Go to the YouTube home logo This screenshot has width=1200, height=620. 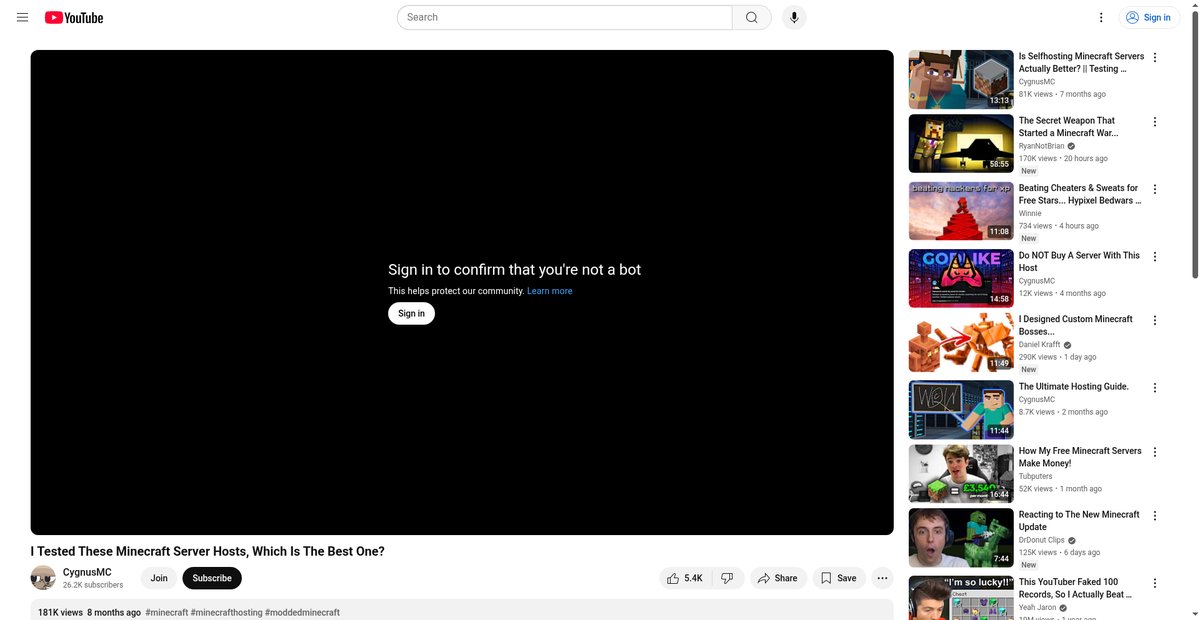[x=74, y=17]
